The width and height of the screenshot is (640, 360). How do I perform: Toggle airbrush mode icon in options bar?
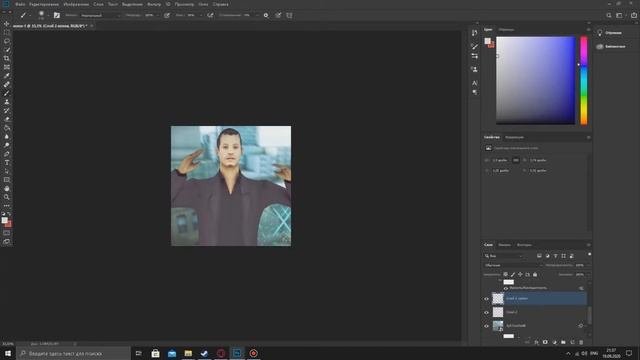point(210,15)
